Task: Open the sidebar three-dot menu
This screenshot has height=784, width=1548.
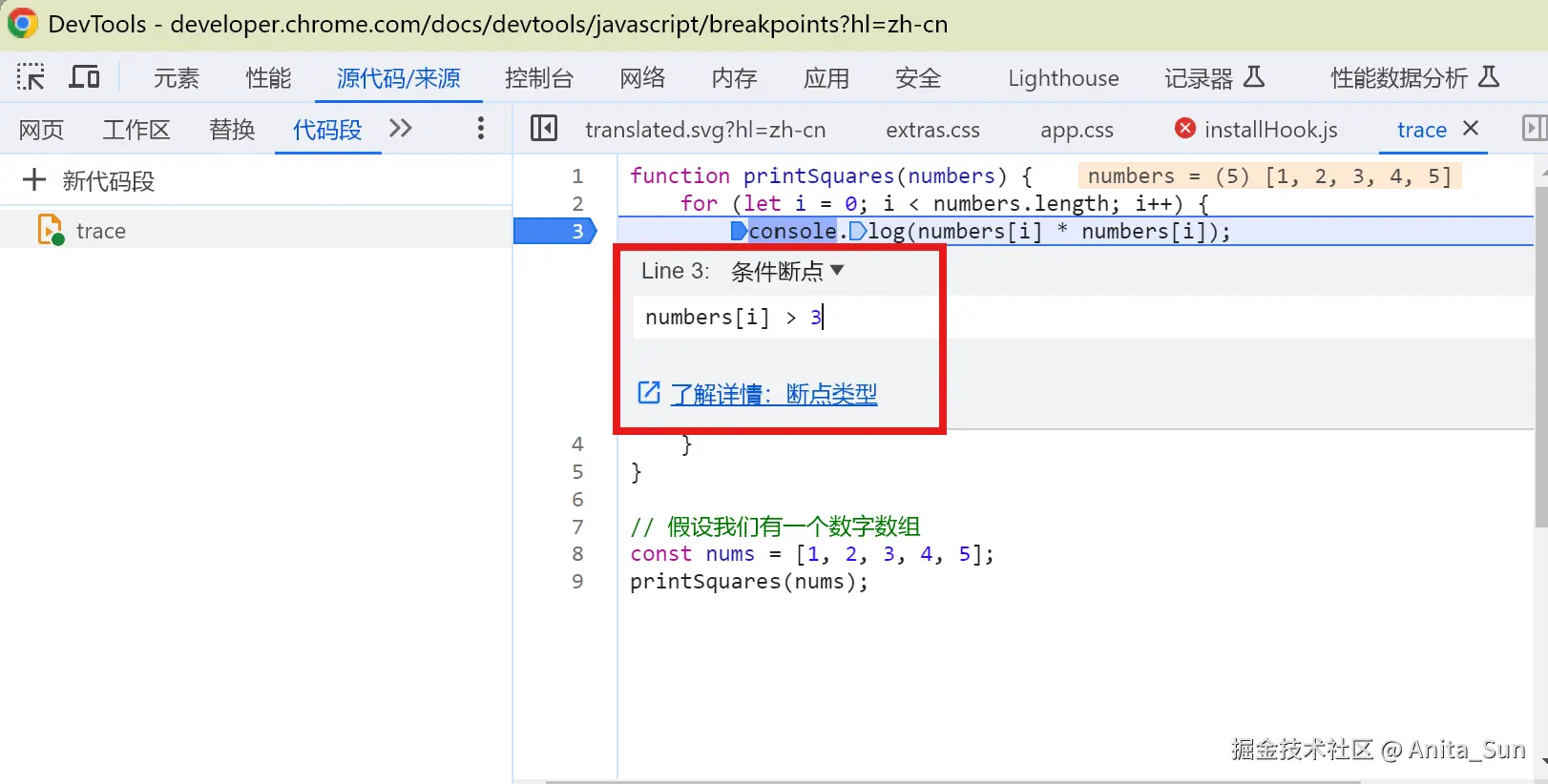Action: [480, 128]
